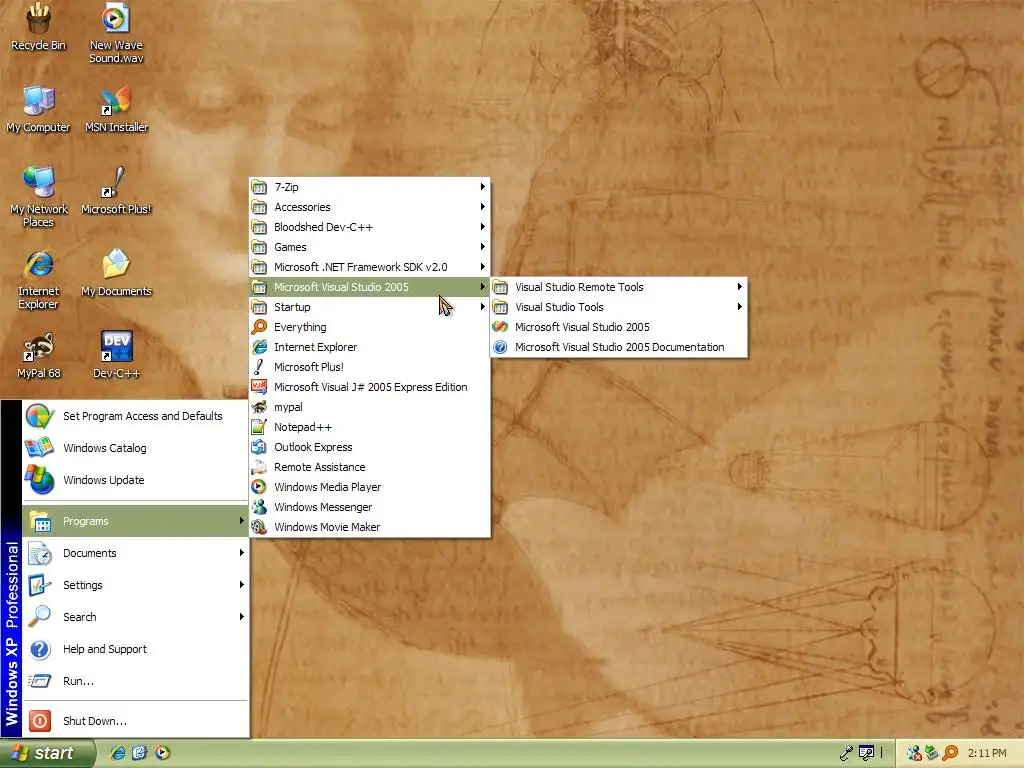Open the Run... dialog

pyautogui.click(x=136, y=681)
